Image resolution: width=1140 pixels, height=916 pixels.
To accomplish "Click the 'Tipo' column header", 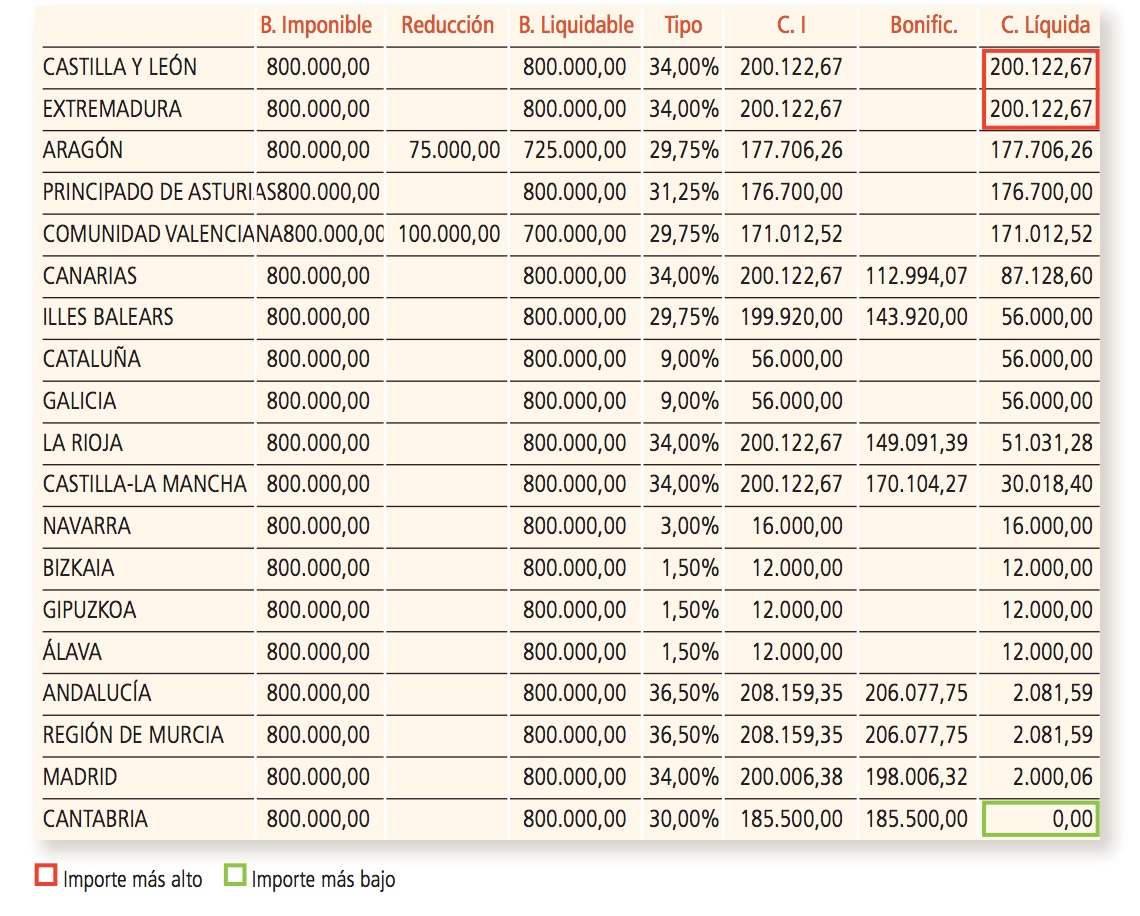I will (x=683, y=25).
